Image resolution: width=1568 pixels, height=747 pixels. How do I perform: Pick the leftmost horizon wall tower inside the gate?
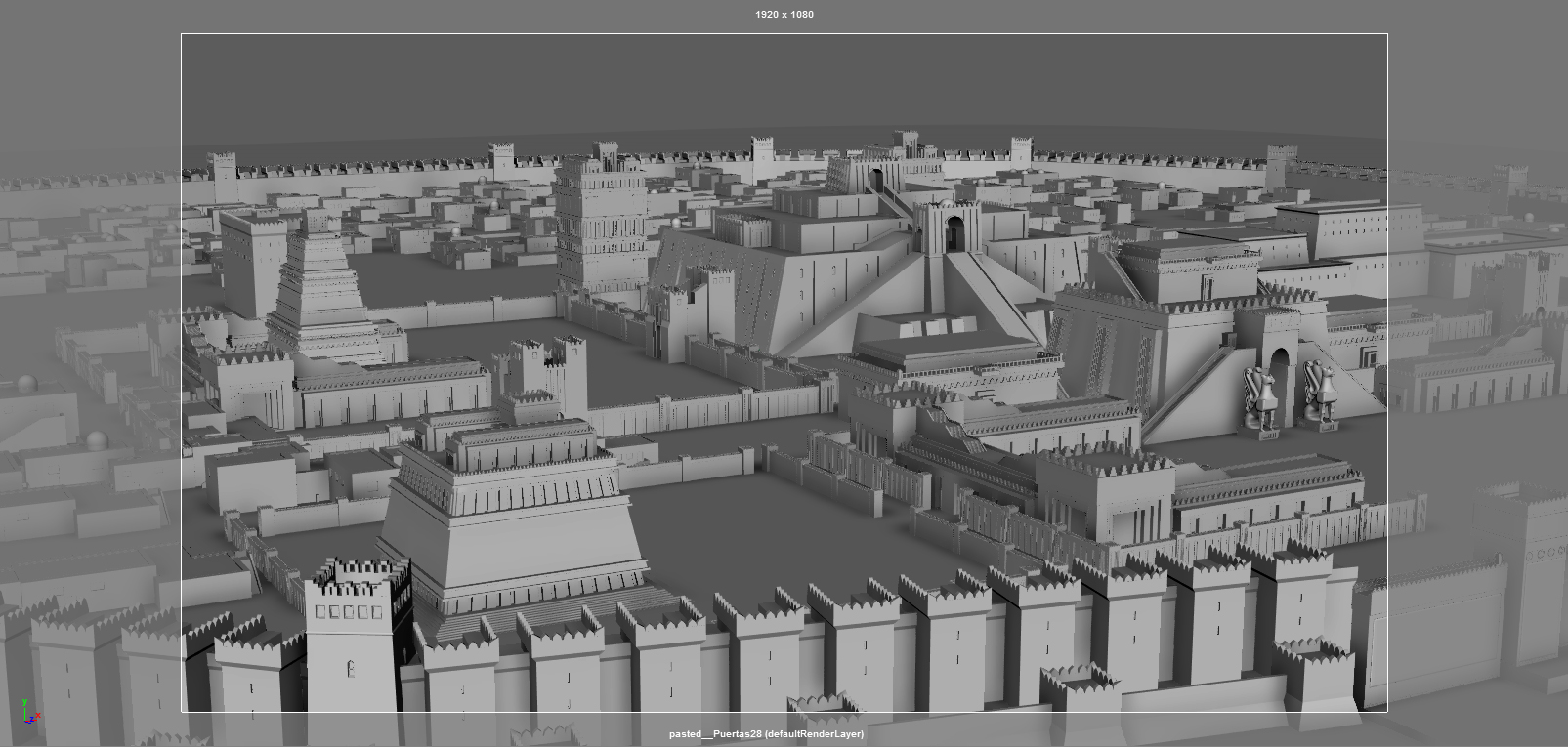click(224, 176)
